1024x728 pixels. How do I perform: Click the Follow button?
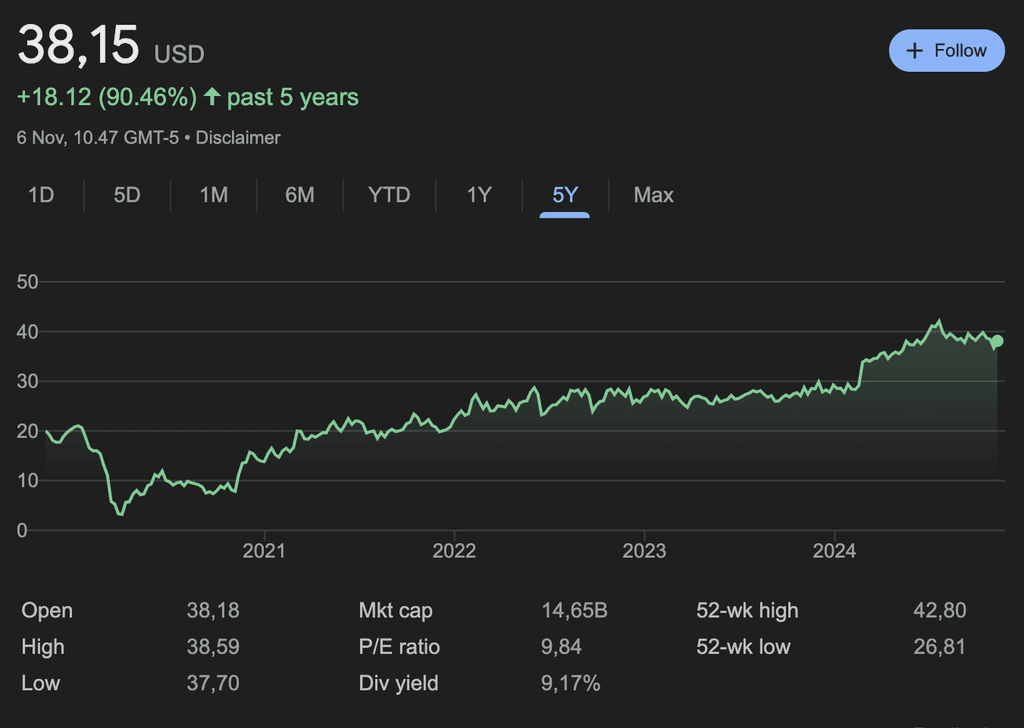[x=946, y=51]
